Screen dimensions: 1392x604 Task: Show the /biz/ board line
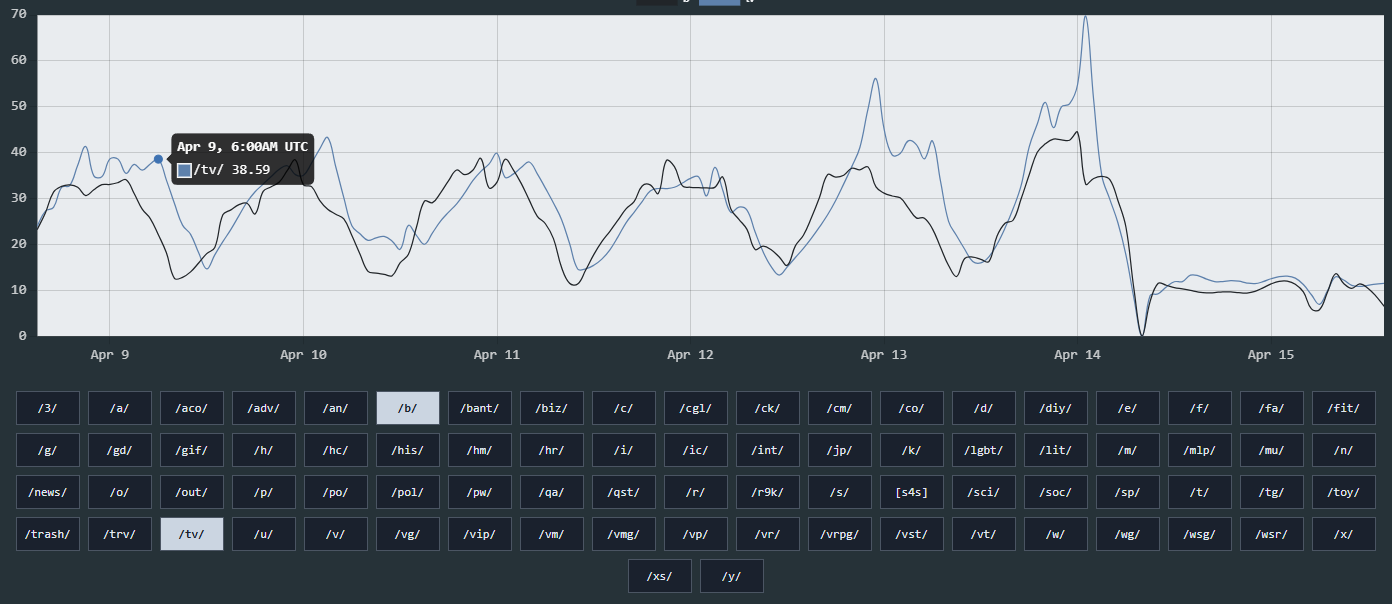[x=552, y=408]
